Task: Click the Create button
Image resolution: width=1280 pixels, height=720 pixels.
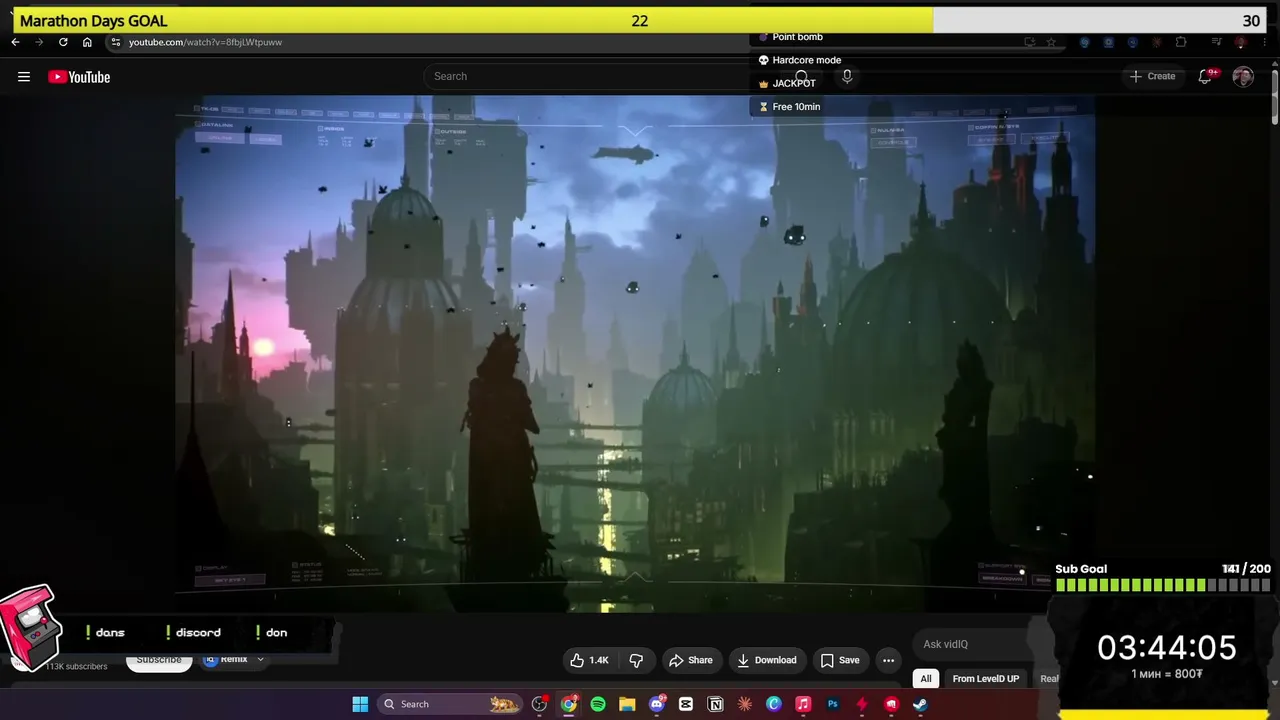Action: point(1152,76)
